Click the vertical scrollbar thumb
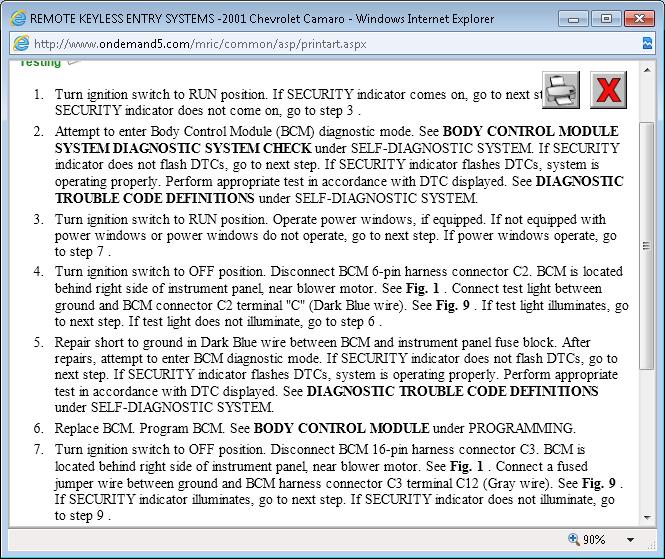 (647, 246)
